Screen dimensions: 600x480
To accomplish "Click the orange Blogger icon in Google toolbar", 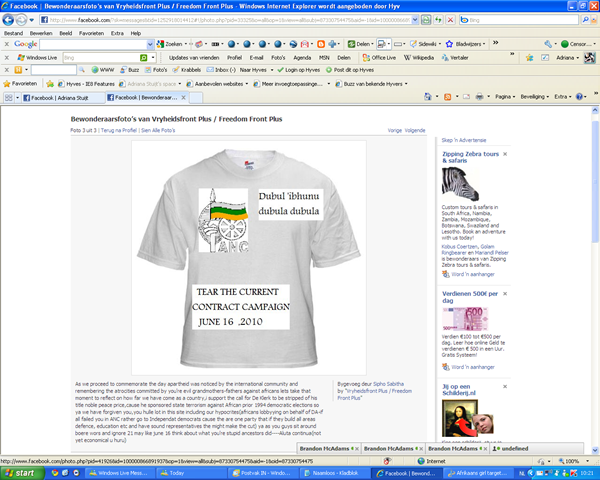I will 321,44.
